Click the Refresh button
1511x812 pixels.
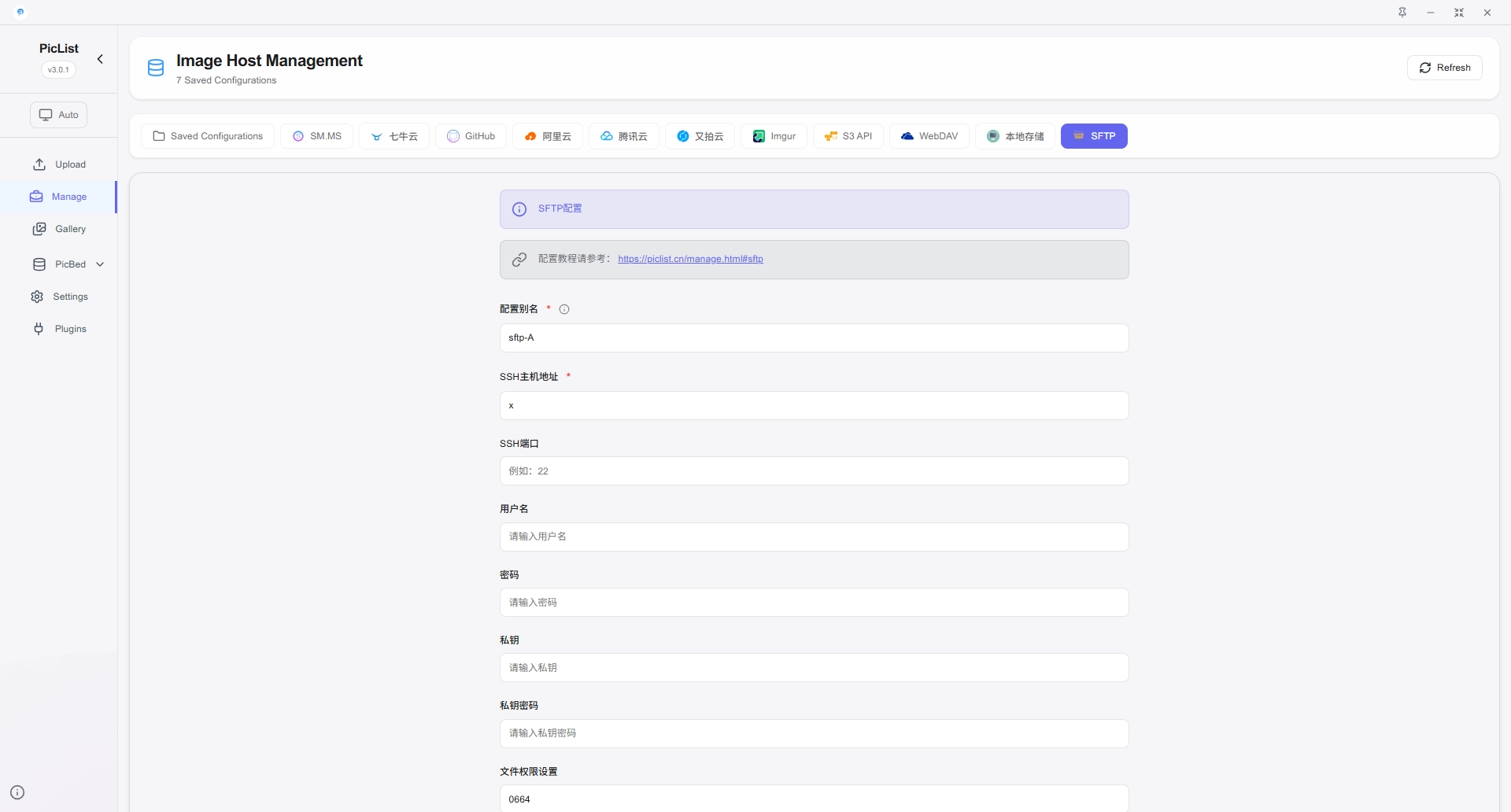point(1444,68)
